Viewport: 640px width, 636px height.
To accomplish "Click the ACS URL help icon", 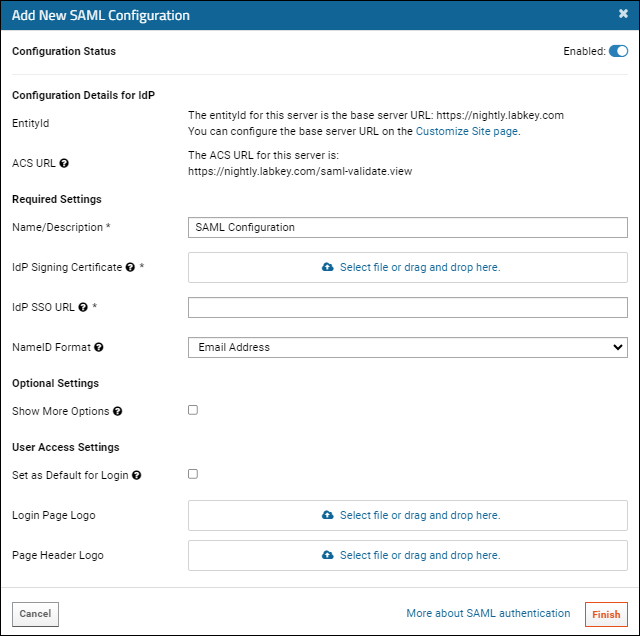I will (64, 163).
